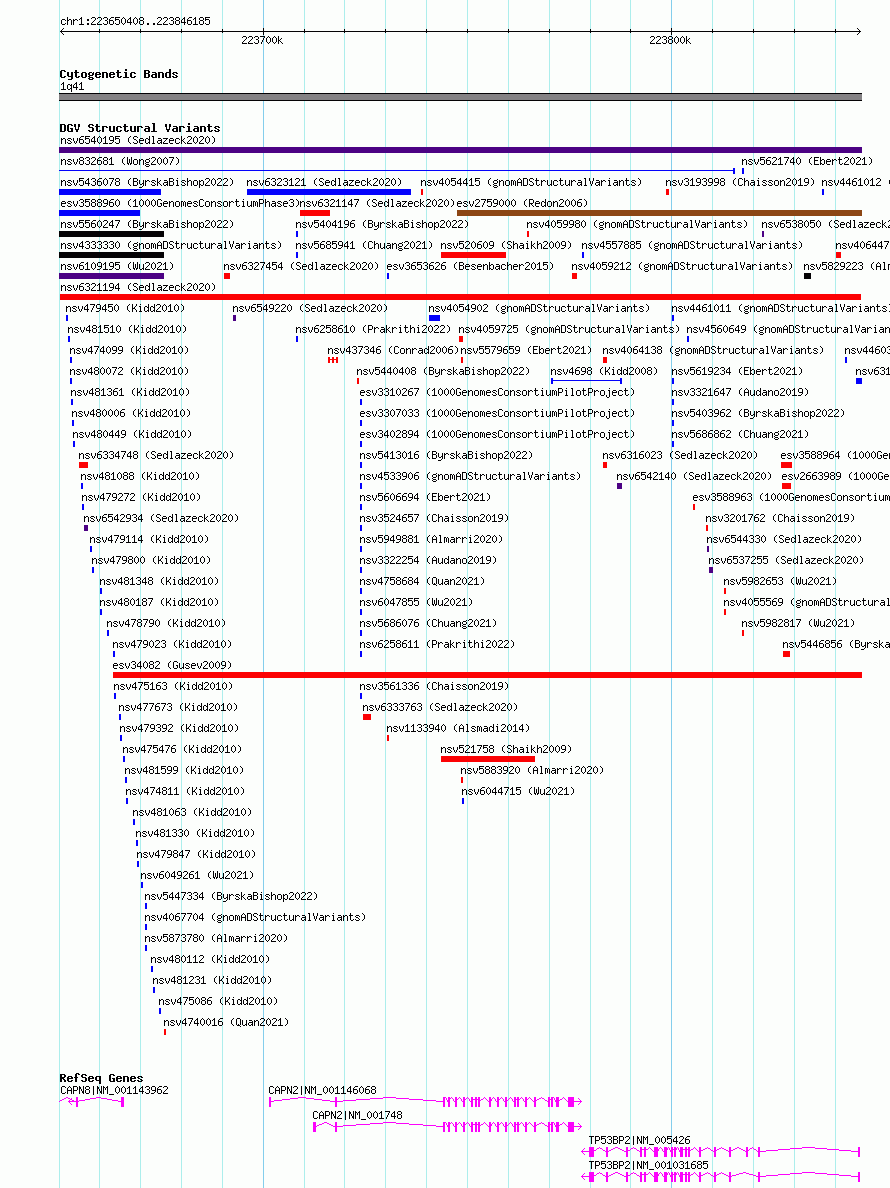This screenshot has width=890, height=1188.
Task: Select the red nsv521758 variant bar
Action: (488, 759)
